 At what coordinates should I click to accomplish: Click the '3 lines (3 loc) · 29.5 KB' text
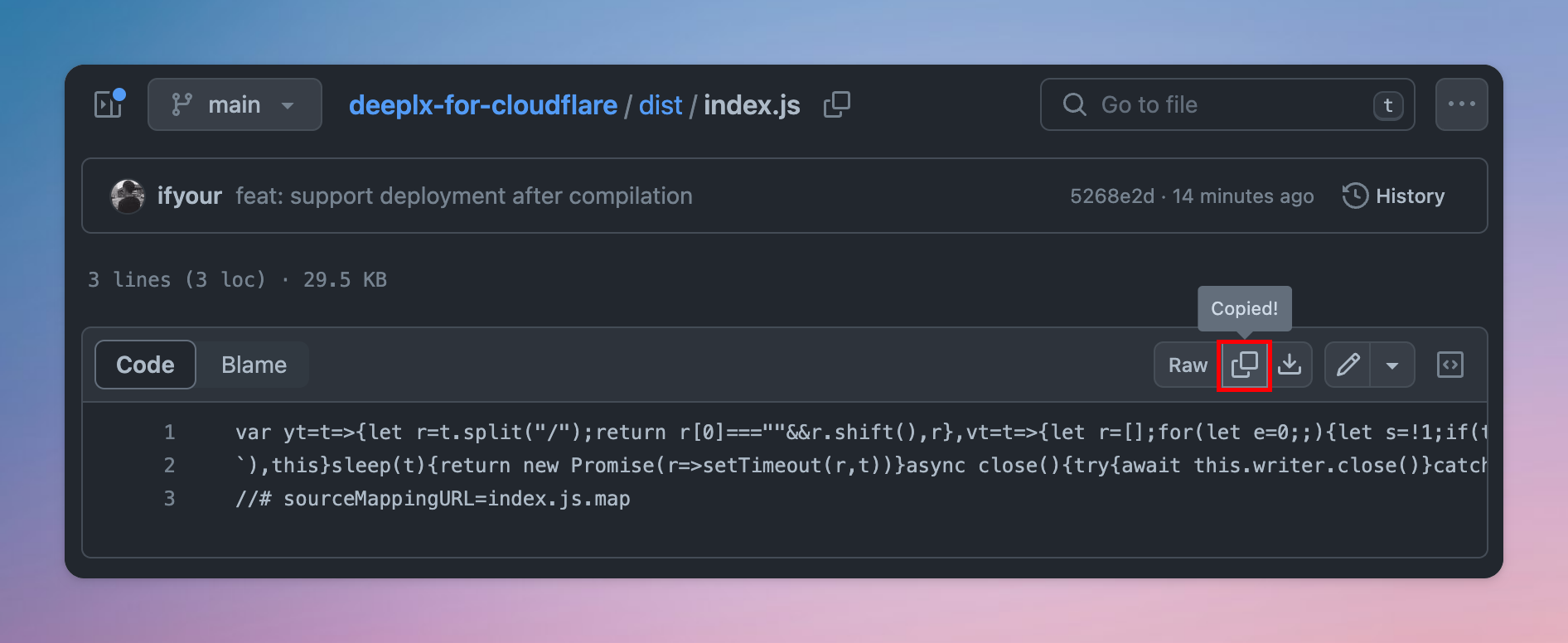(237, 280)
